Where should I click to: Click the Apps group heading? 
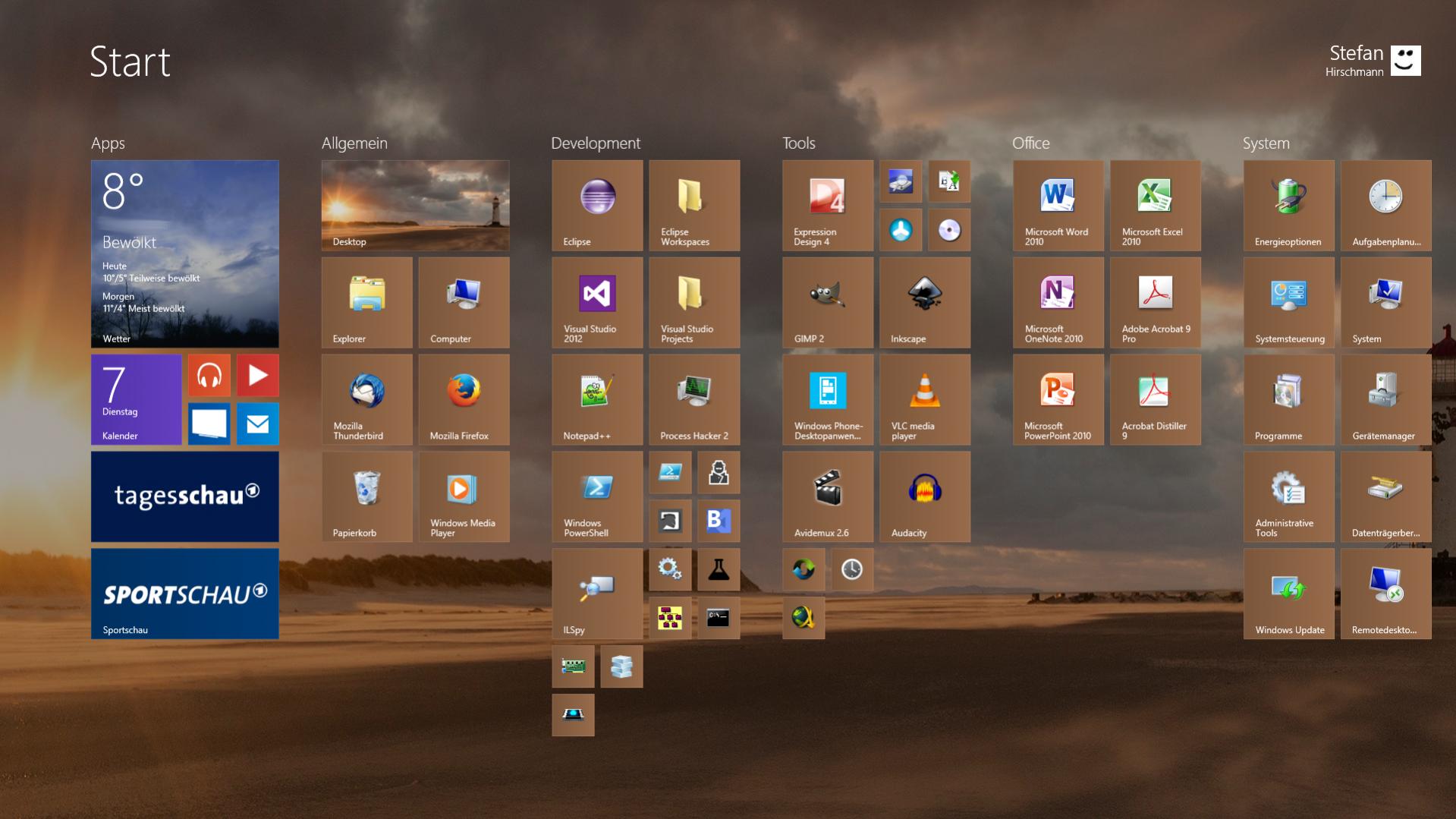(108, 143)
